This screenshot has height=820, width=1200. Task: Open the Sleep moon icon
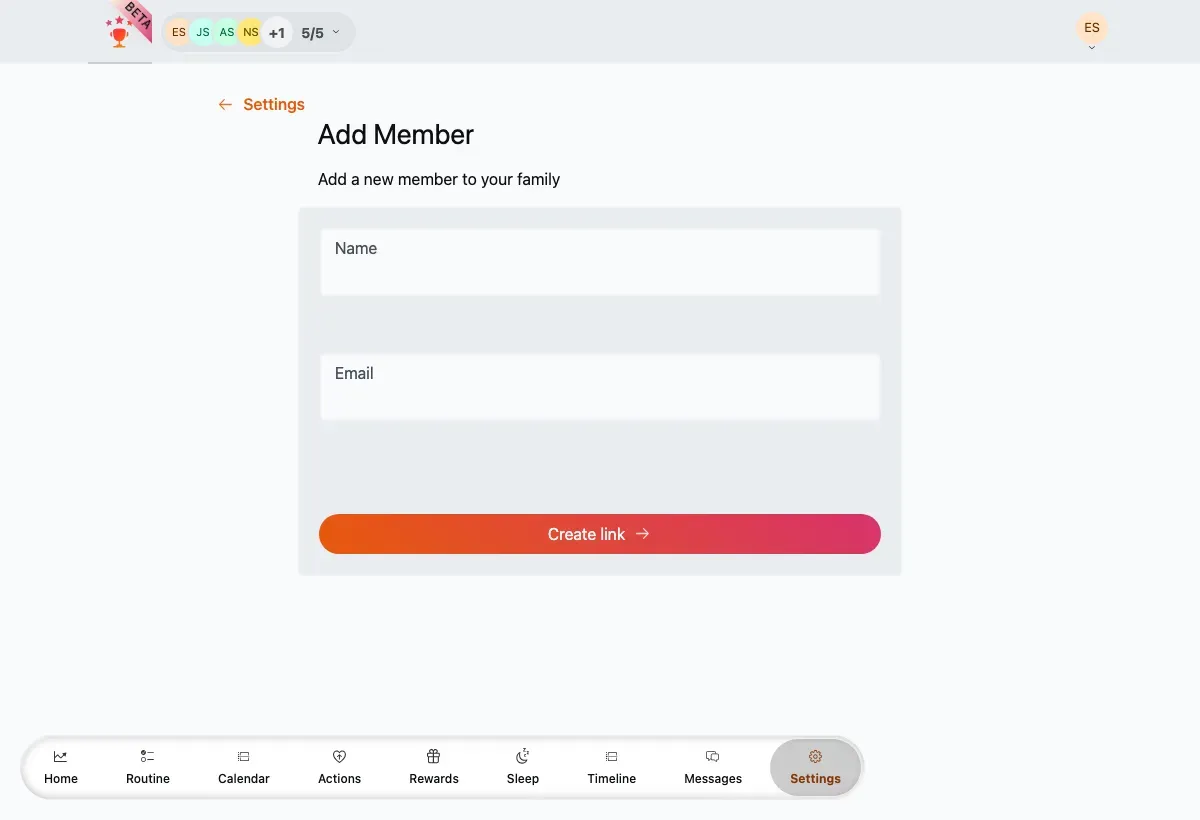pyautogui.click(x=522, y=757)
